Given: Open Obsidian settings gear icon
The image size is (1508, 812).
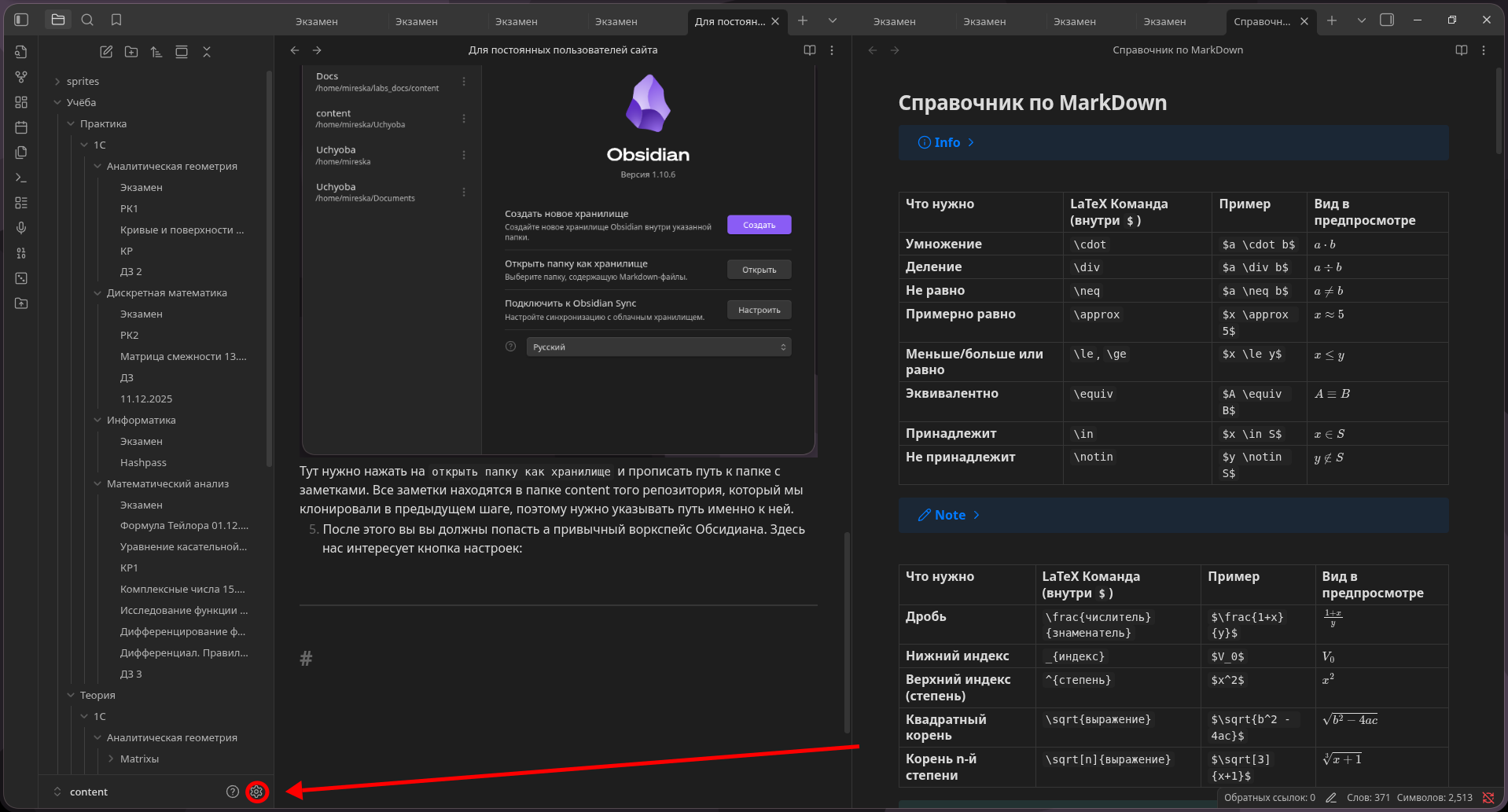Looking at the screenshot, I should [x=256, y=792].
